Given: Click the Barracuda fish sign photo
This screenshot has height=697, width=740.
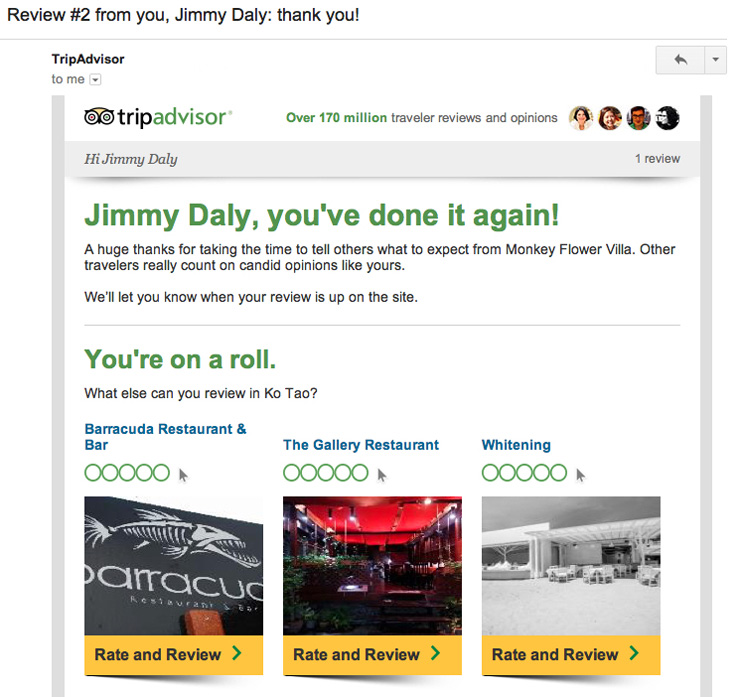Looking at the screenshot, I should [x=173, y=565].
